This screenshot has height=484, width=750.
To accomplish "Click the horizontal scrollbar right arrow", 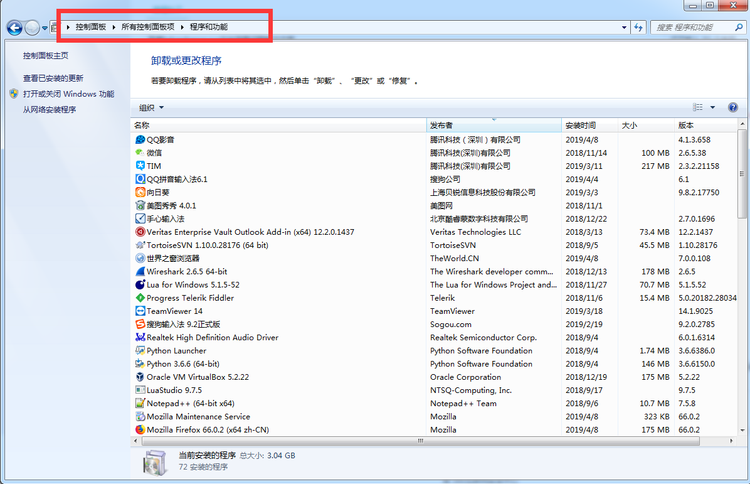I will click(x=731, y=440).
